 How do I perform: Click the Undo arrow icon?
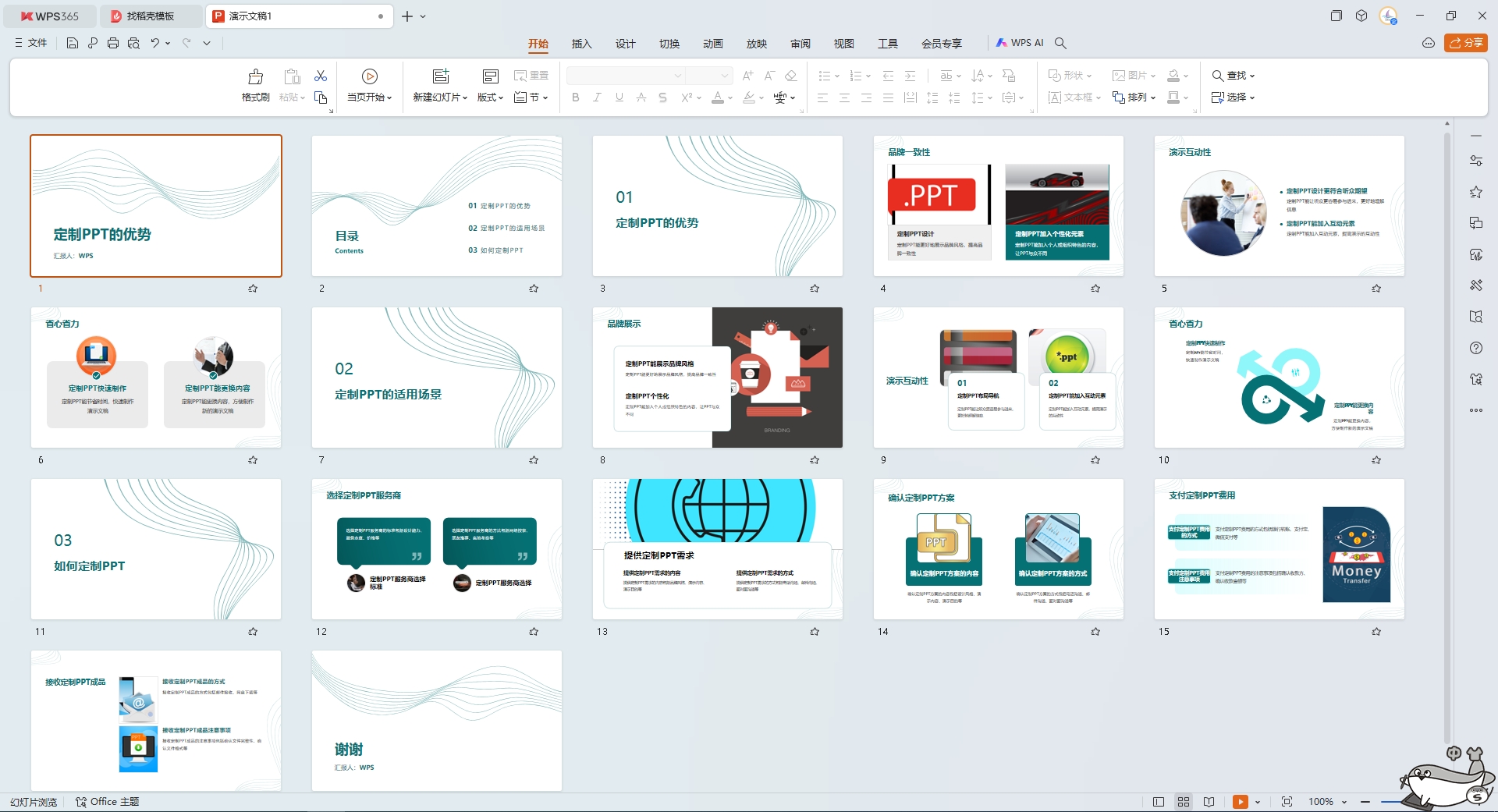coord(155,43)
